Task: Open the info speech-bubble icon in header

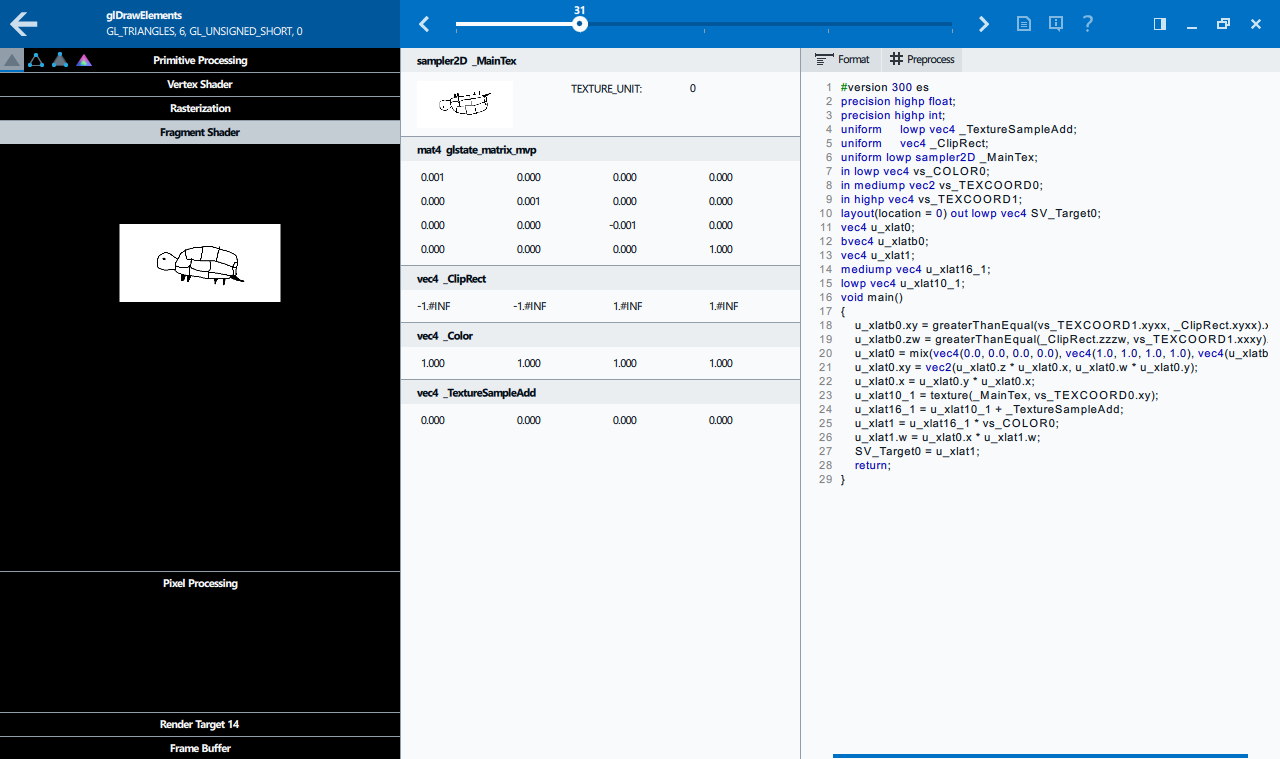Action: [1056, 24]
